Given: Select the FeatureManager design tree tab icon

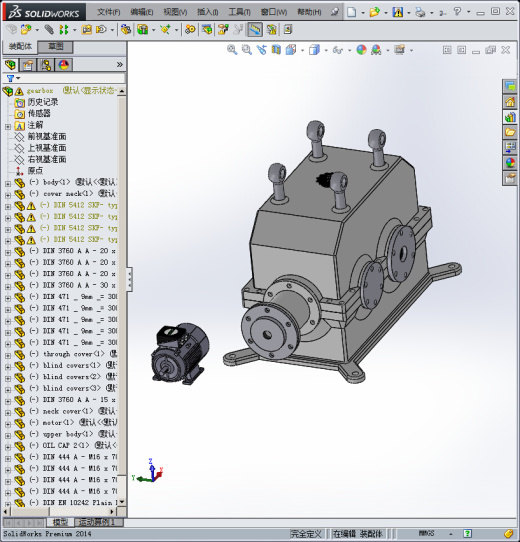Looking at the screenshot, I should [x=11, y=65].
